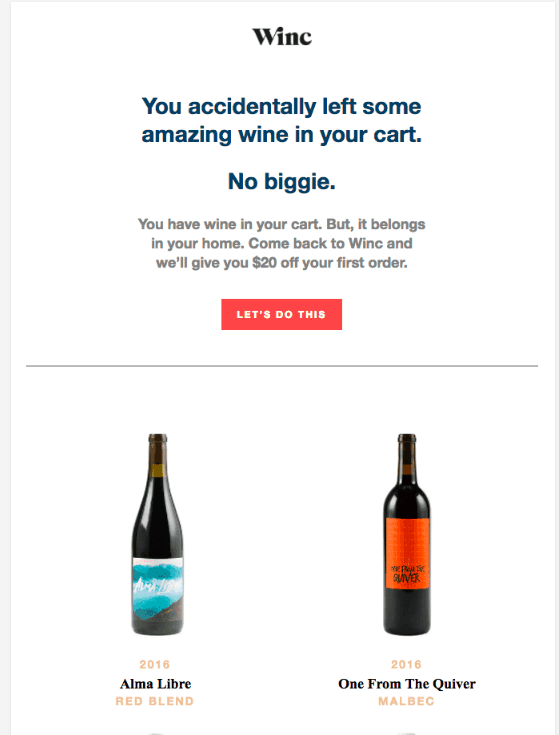
Task: Click the 'amazing wine in your cart' line
Action: pyautogui.click(x=282, y=135)
